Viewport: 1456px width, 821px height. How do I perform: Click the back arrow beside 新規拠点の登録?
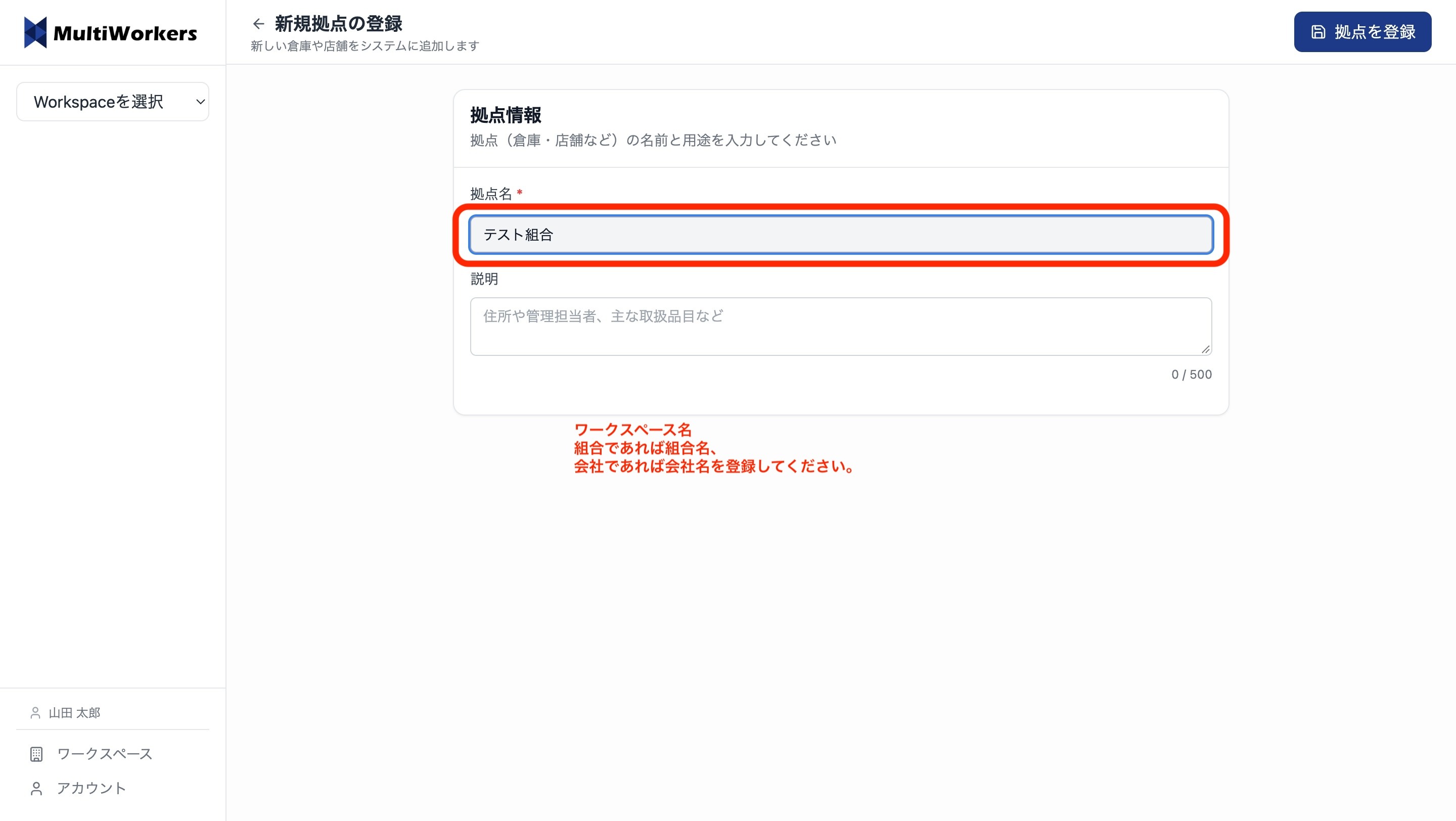tap(258, 24)
